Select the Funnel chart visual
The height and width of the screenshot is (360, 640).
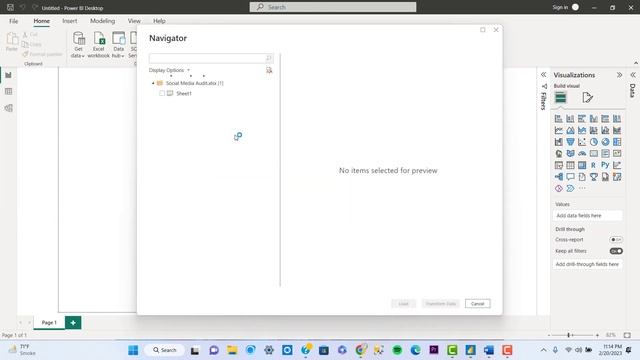(x=570, y=142)
